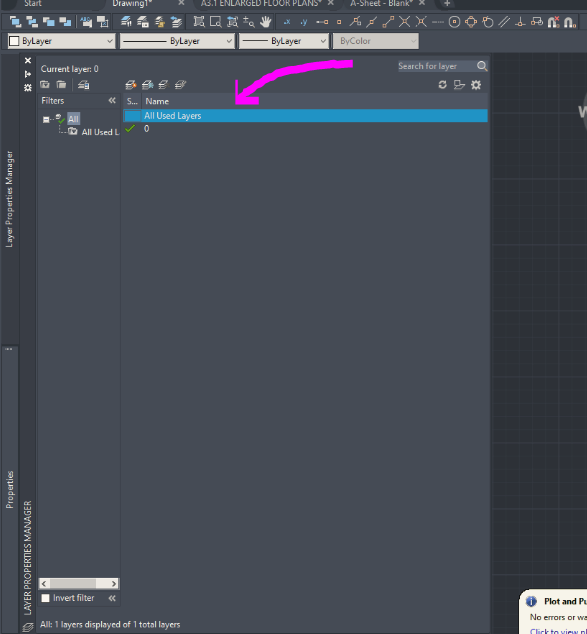Click the Set Current layer icon
Viewport: 587px width, 634px height.
(x=180, y=85)
